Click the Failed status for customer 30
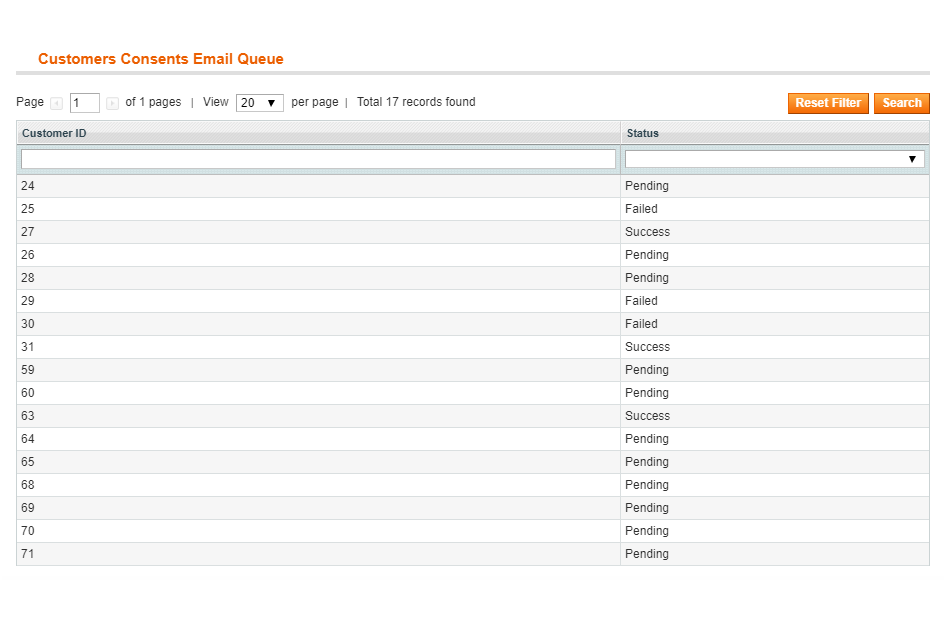947x636 pixels. (x=641, y=324)
